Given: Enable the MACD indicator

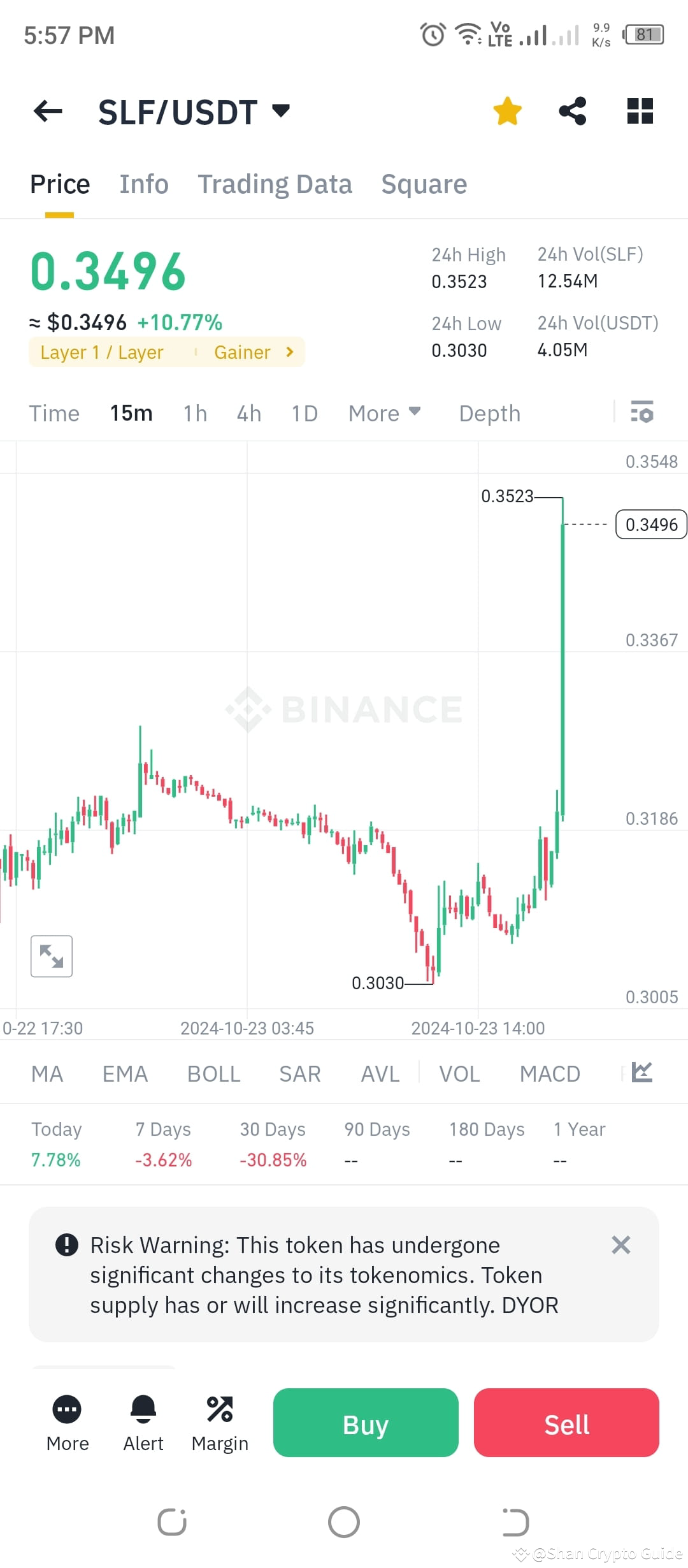Looking at the screenshot, I should click(x=550, y=1073).
